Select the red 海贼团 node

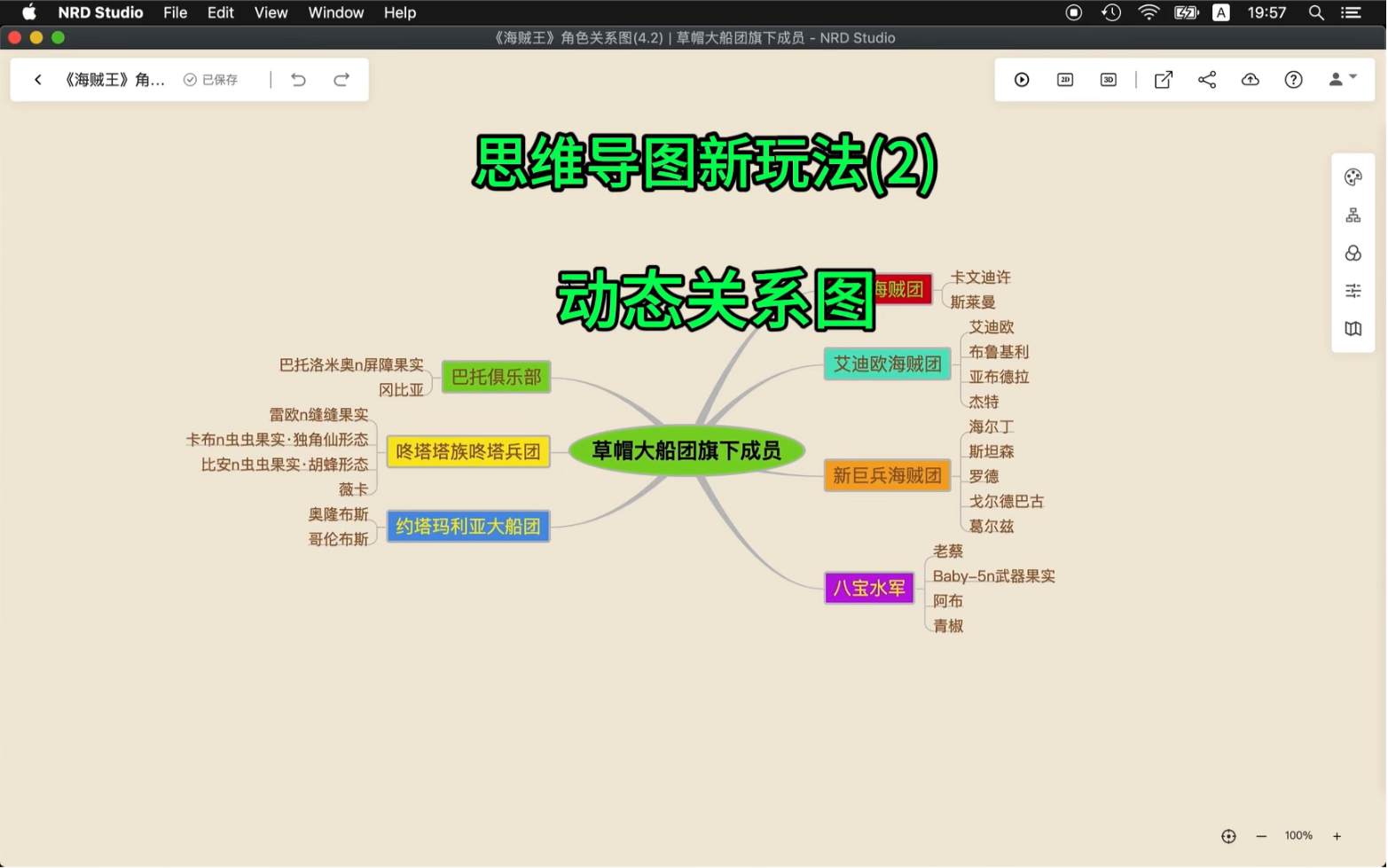coord(903,290)
